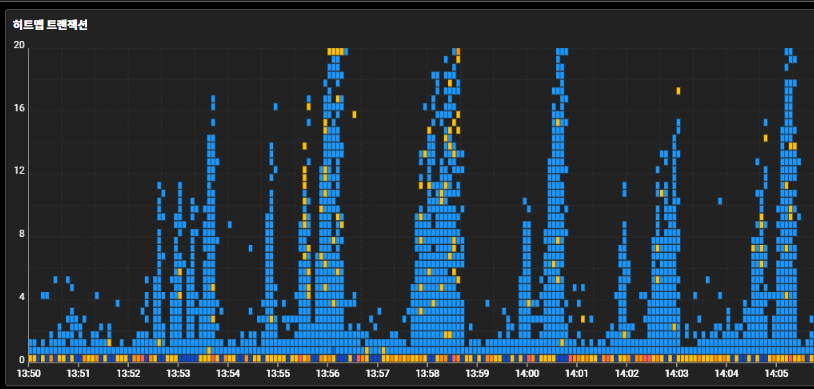Image resolution: width=814 pixels, height=389 pixels.
Task: Select the y-axis label 4
Action: [22, 298]
